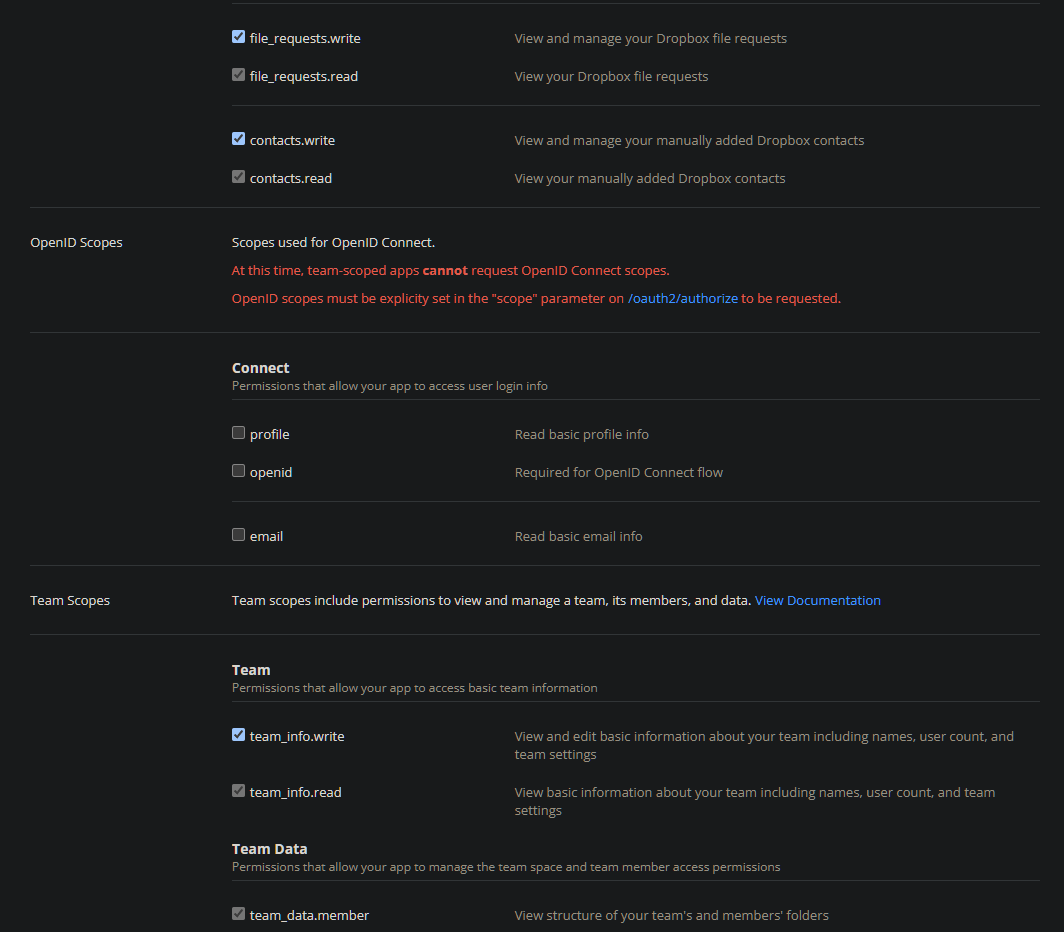Toggle the file_requests.read checkbox

(x=238, y=75)
